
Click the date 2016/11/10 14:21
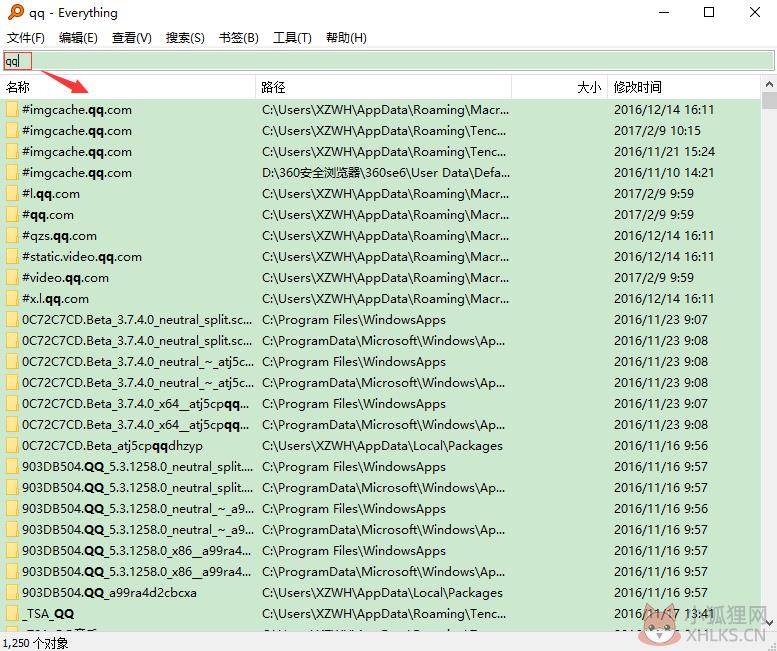tap(664, 173)
